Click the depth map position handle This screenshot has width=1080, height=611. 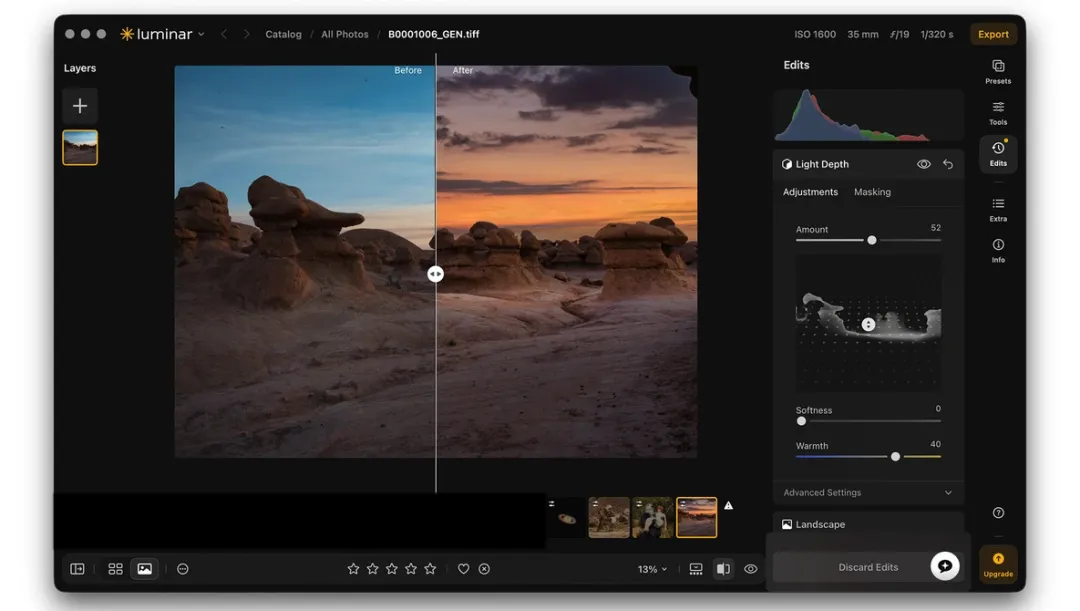pyautogui.click(x=868, y=324)
